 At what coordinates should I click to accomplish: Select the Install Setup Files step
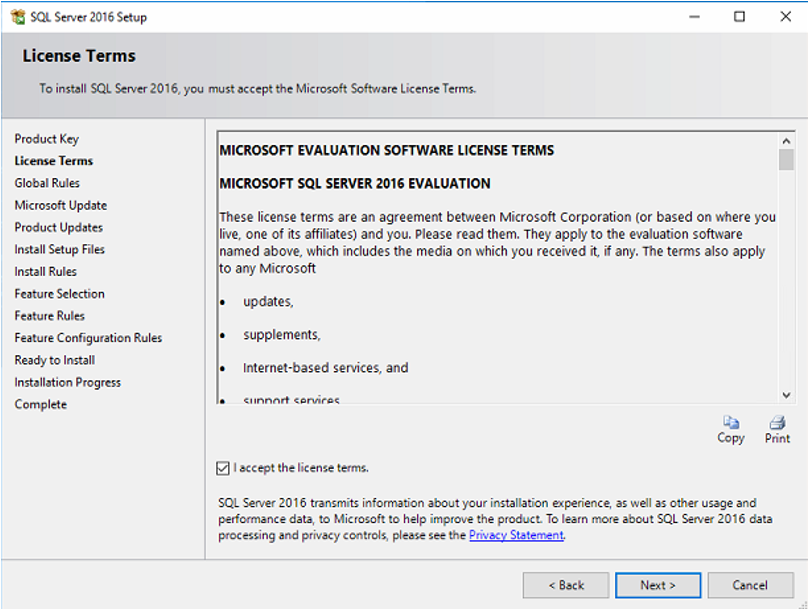click(59, 249)
